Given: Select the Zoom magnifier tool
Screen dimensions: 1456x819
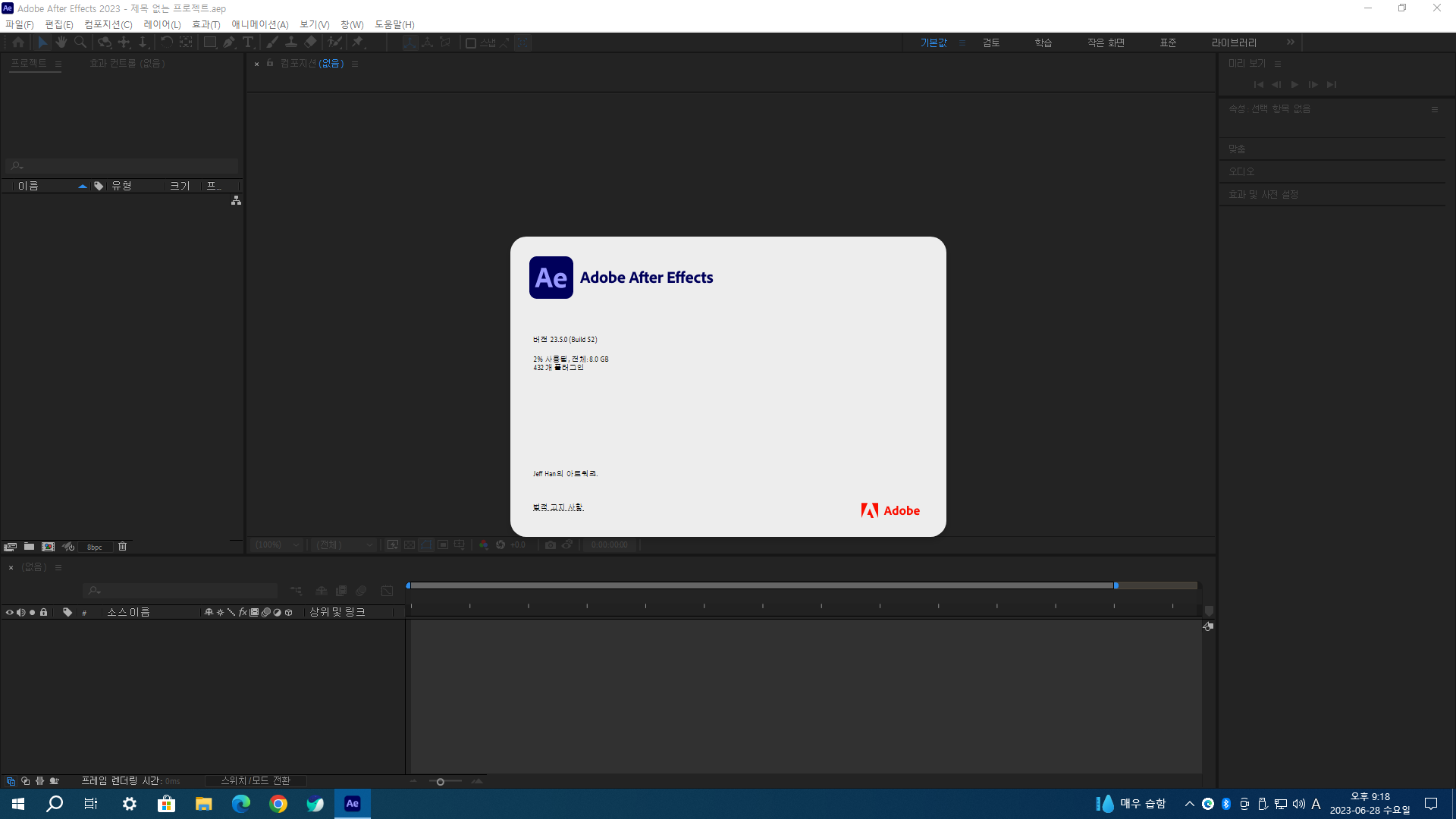Looking at the screenshot, I should pos(80,42).
